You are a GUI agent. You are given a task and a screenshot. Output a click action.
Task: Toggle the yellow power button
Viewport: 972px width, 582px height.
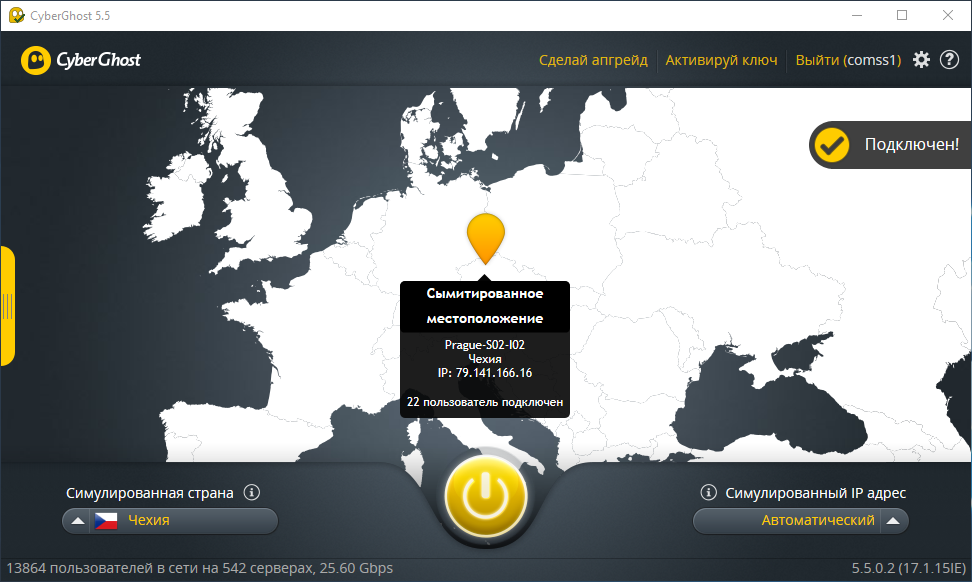tap(486, 496)
